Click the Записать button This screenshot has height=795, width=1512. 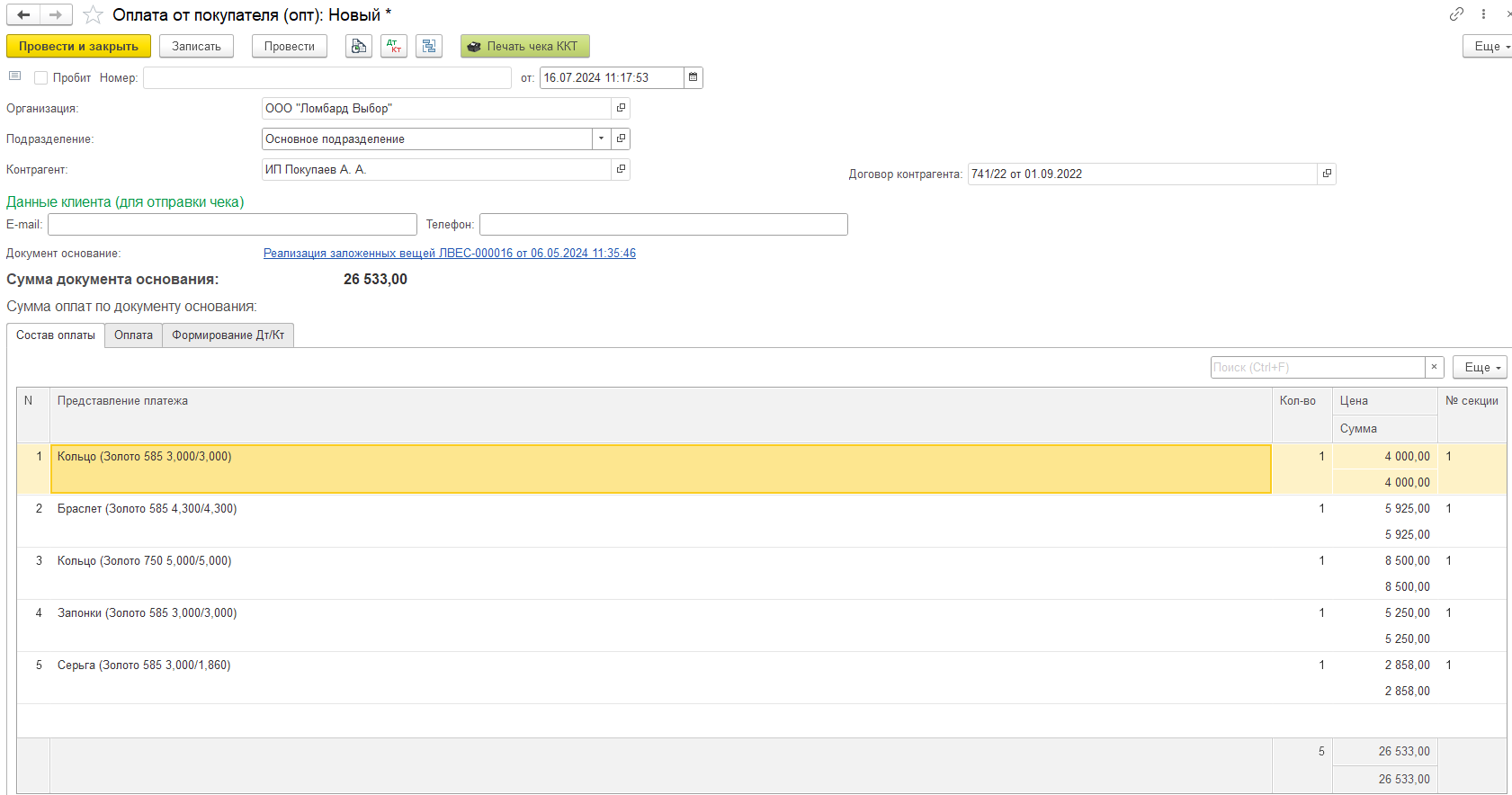(x=196, y=46)
